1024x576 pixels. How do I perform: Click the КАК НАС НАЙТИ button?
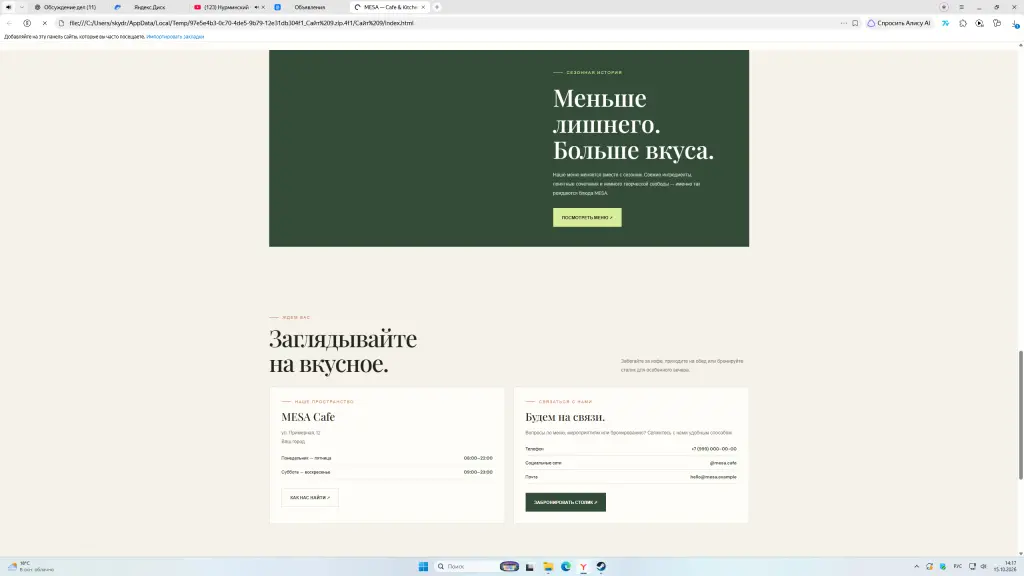(310, 498)
